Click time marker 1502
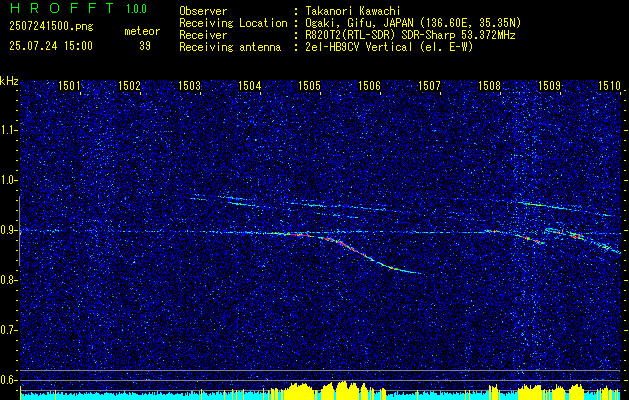The width and height of the screenshot is (629, 400). click(x=129, y=85)
